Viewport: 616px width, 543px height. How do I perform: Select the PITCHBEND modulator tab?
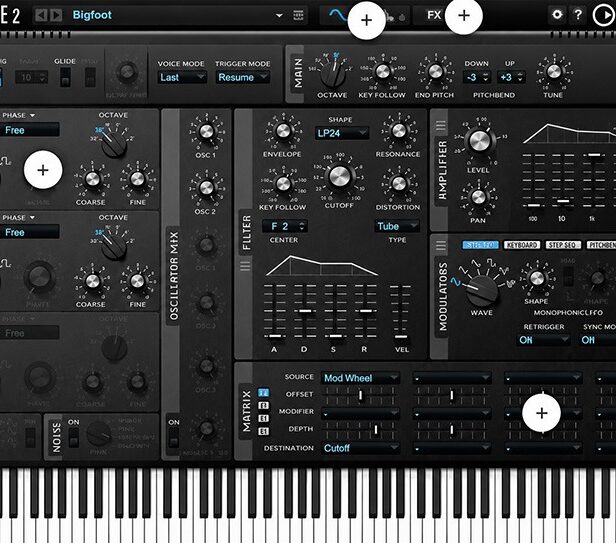pyautogui.click(x=601, y=245)
